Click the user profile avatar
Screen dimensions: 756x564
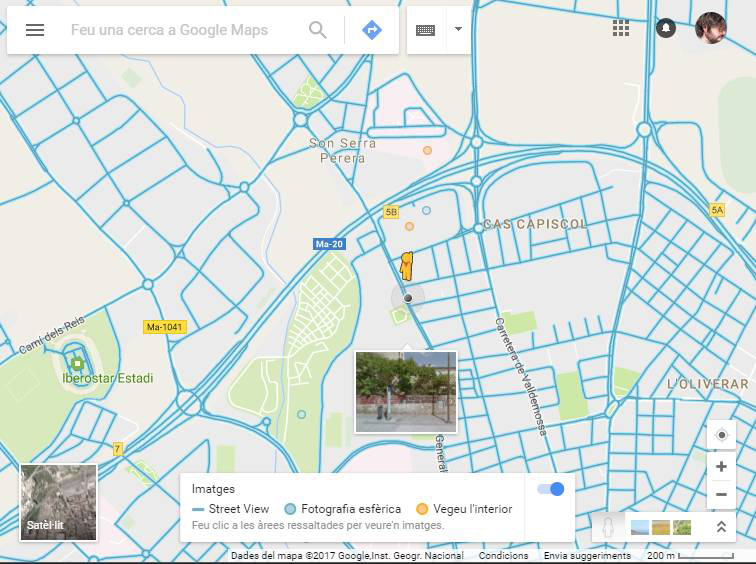coord(711,28)
